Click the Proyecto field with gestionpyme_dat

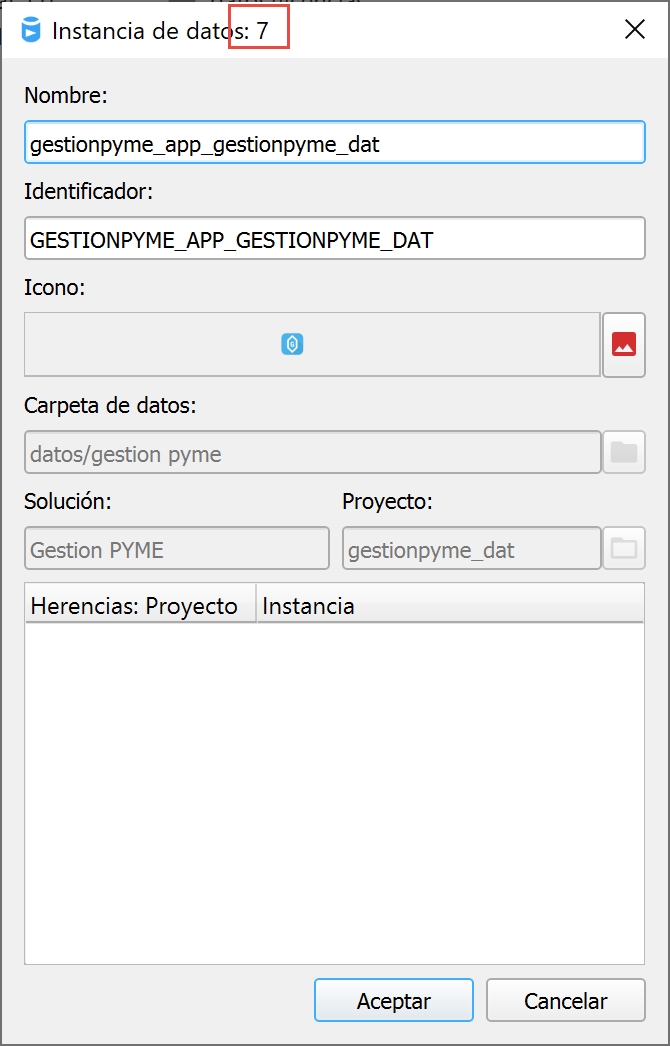471,549
